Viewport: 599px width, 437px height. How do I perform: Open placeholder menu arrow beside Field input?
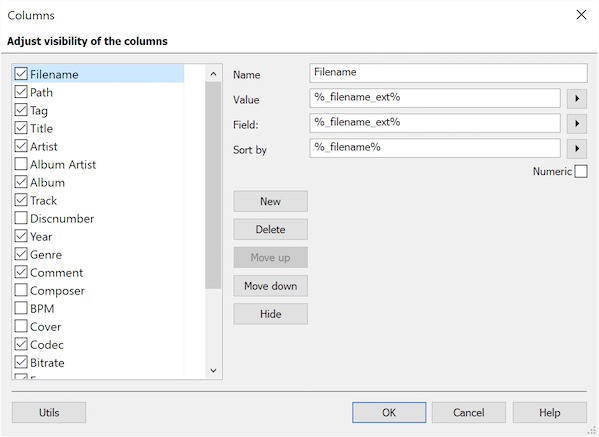(577, 124)
